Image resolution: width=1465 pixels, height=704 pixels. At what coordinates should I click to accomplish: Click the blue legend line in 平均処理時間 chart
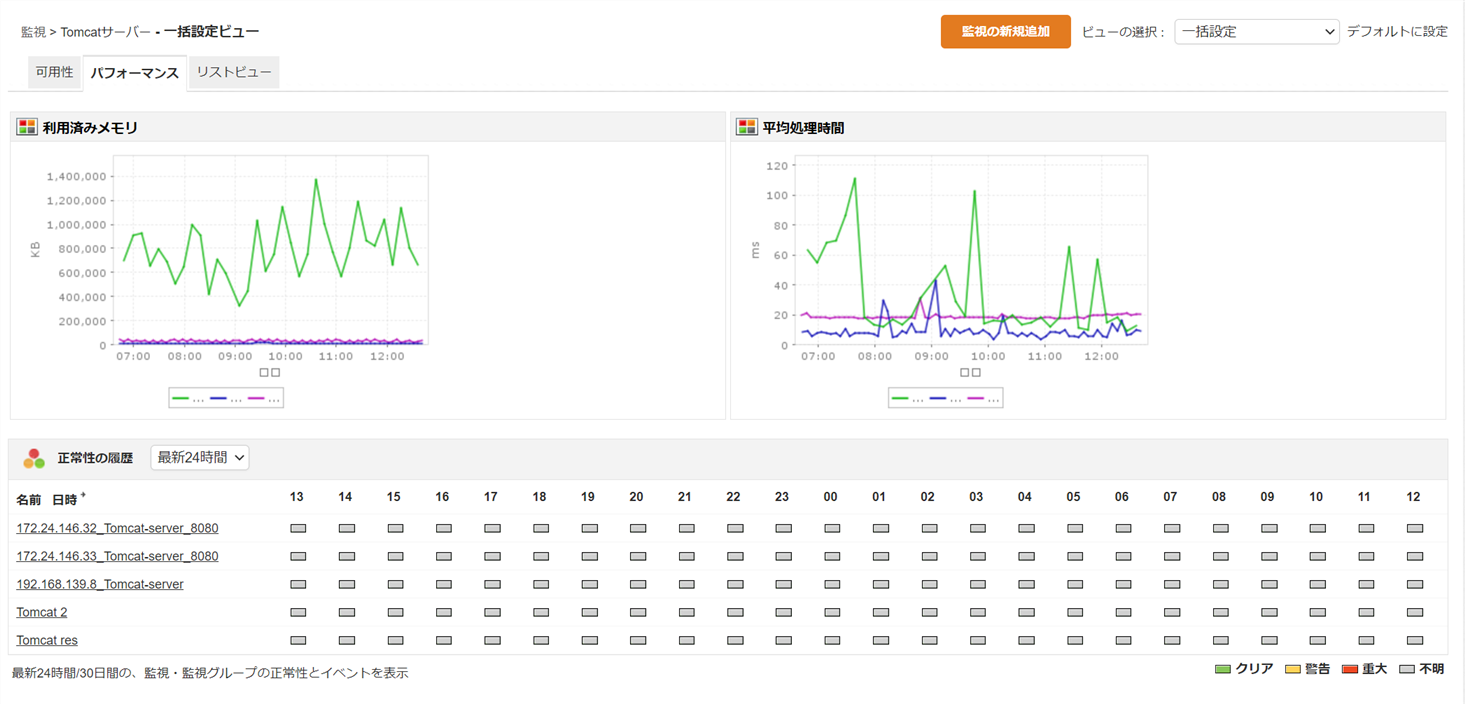938,398
